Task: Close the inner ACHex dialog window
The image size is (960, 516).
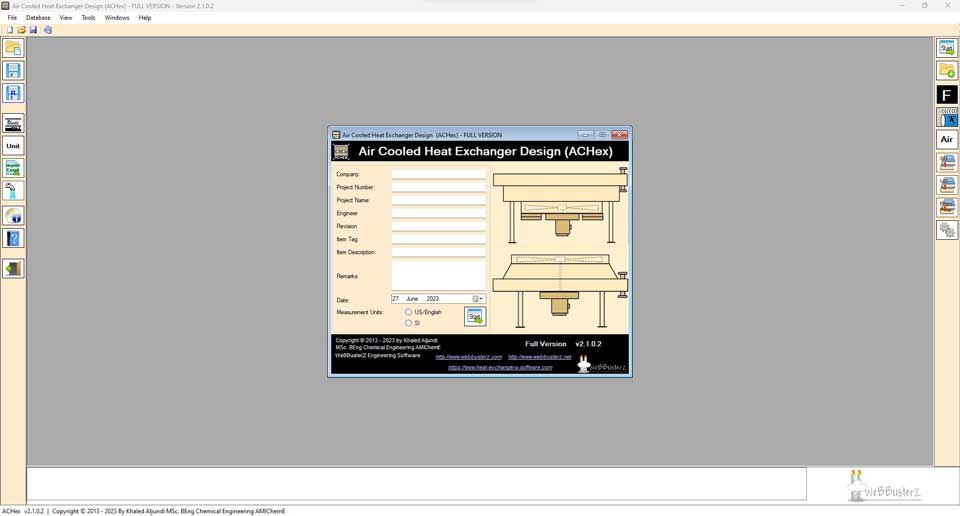Action: pyautogui.click(x=619, y=135)
